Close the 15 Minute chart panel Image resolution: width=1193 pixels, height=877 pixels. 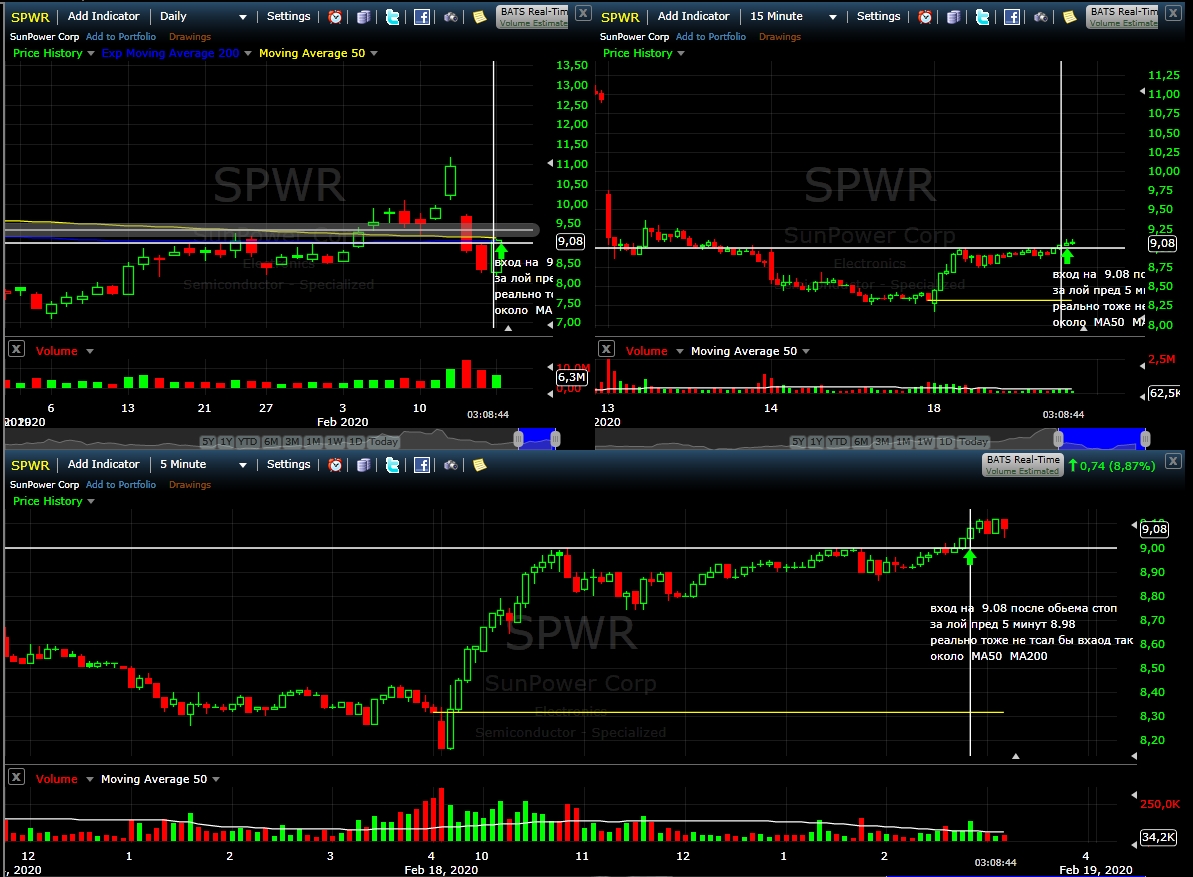pyautogui.click(x=1173, y=13)
